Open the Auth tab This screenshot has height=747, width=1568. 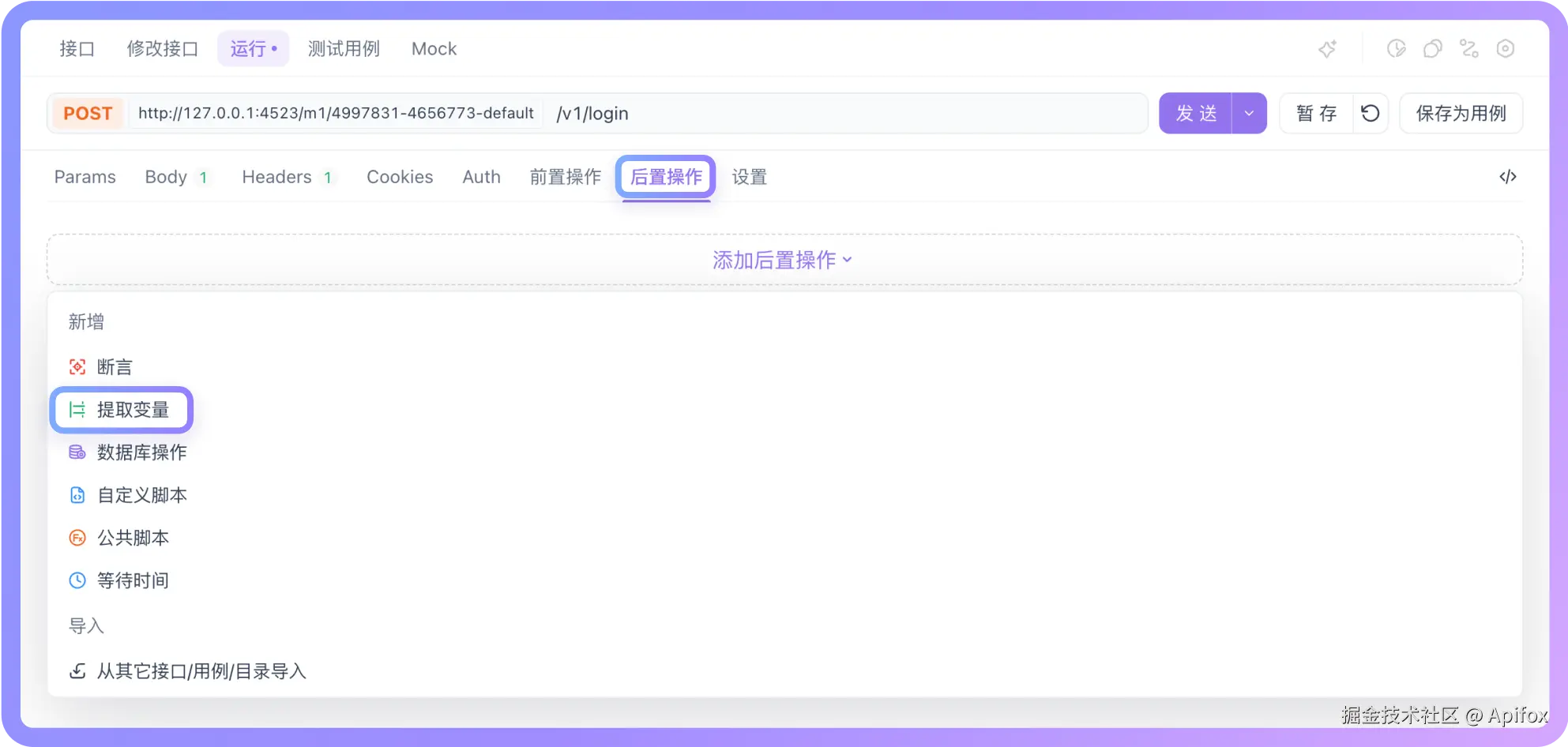coord(482,177)
